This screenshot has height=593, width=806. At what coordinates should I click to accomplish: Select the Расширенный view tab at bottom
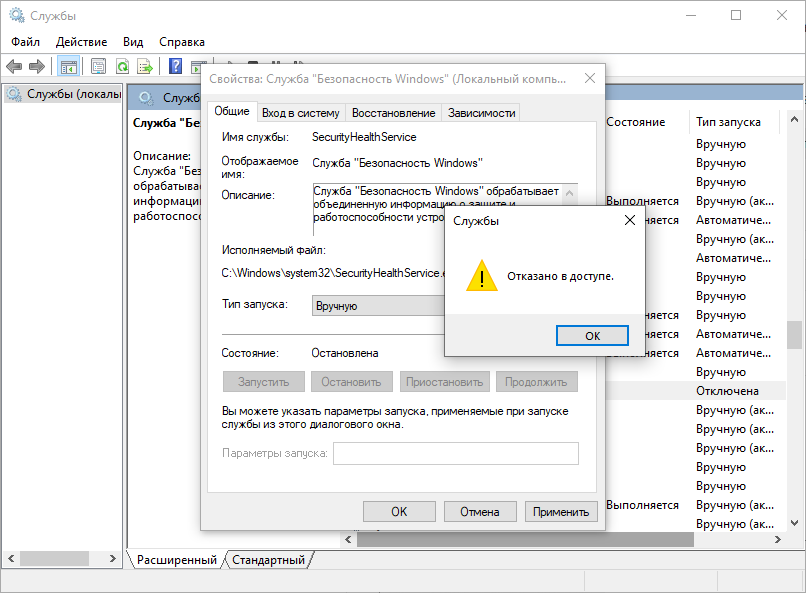click(x=176, y=560)
